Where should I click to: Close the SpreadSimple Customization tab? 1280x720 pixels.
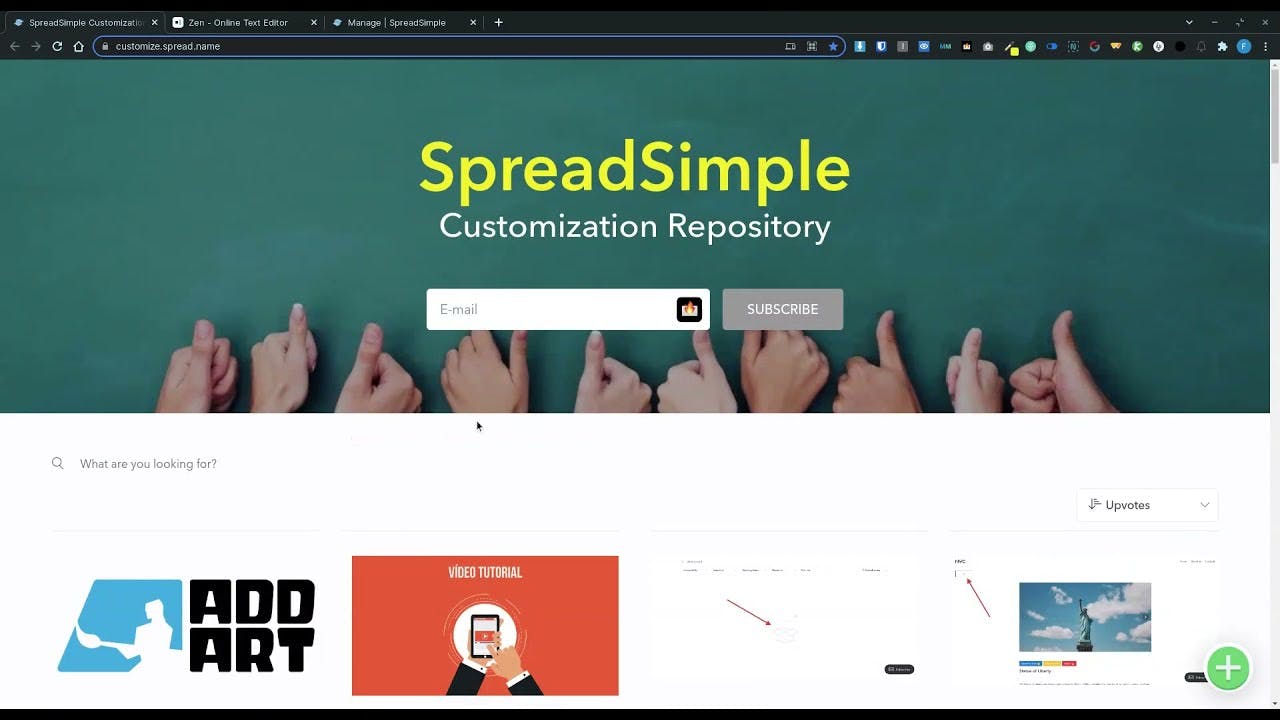coord(154,22)
